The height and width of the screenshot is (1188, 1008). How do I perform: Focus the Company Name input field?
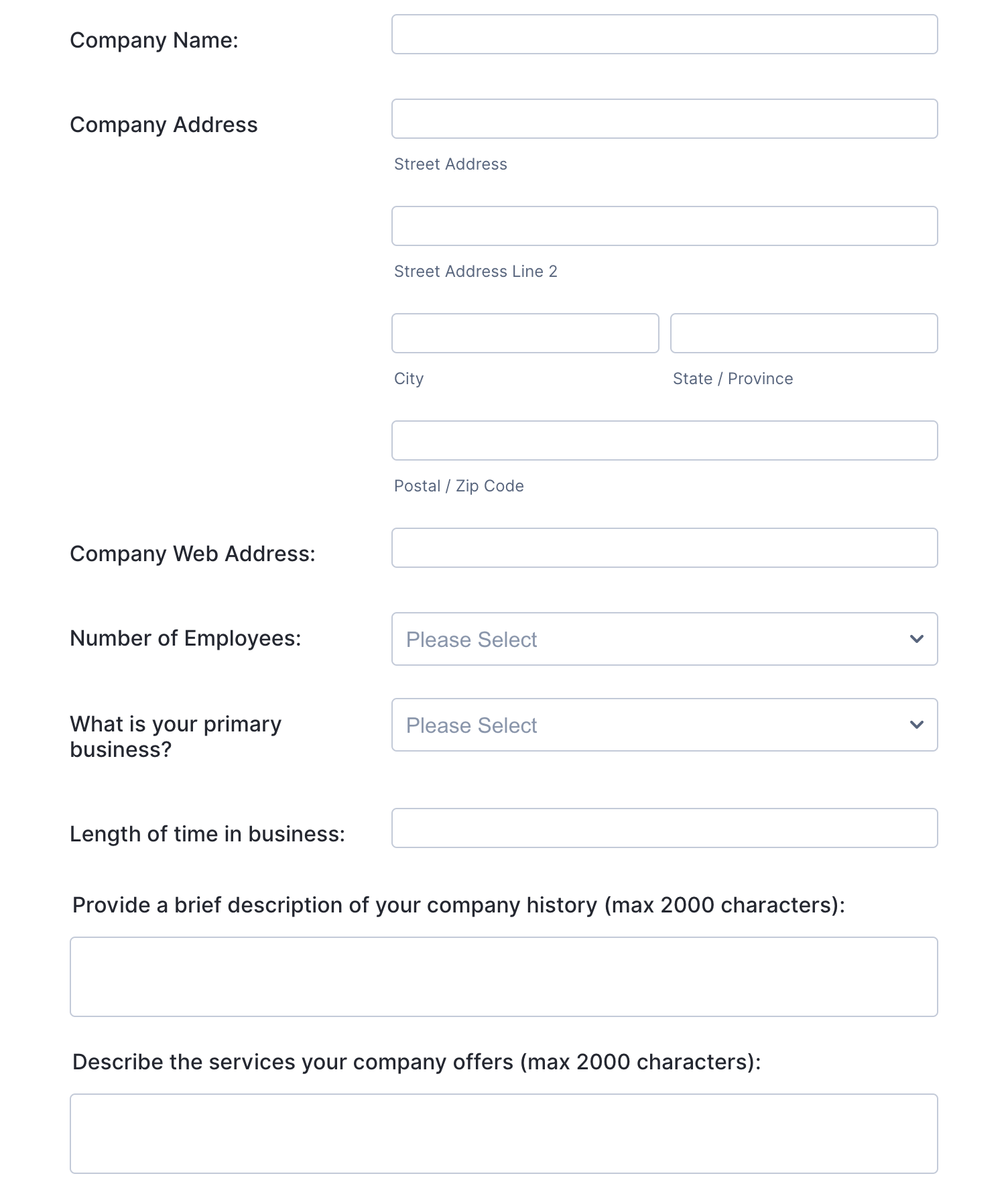(x=664, y=34)
